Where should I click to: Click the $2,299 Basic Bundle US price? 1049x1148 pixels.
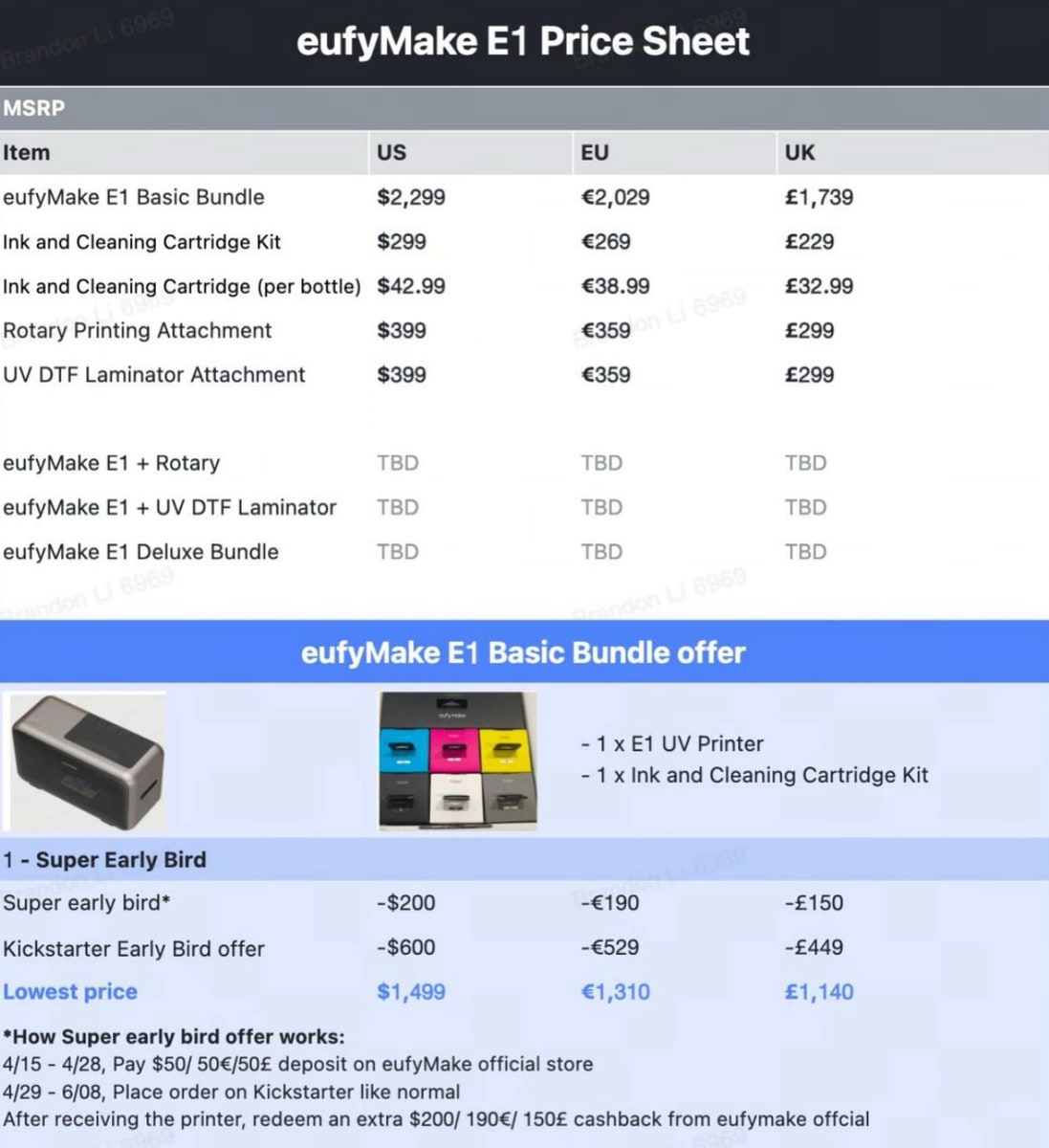[411, 198]
